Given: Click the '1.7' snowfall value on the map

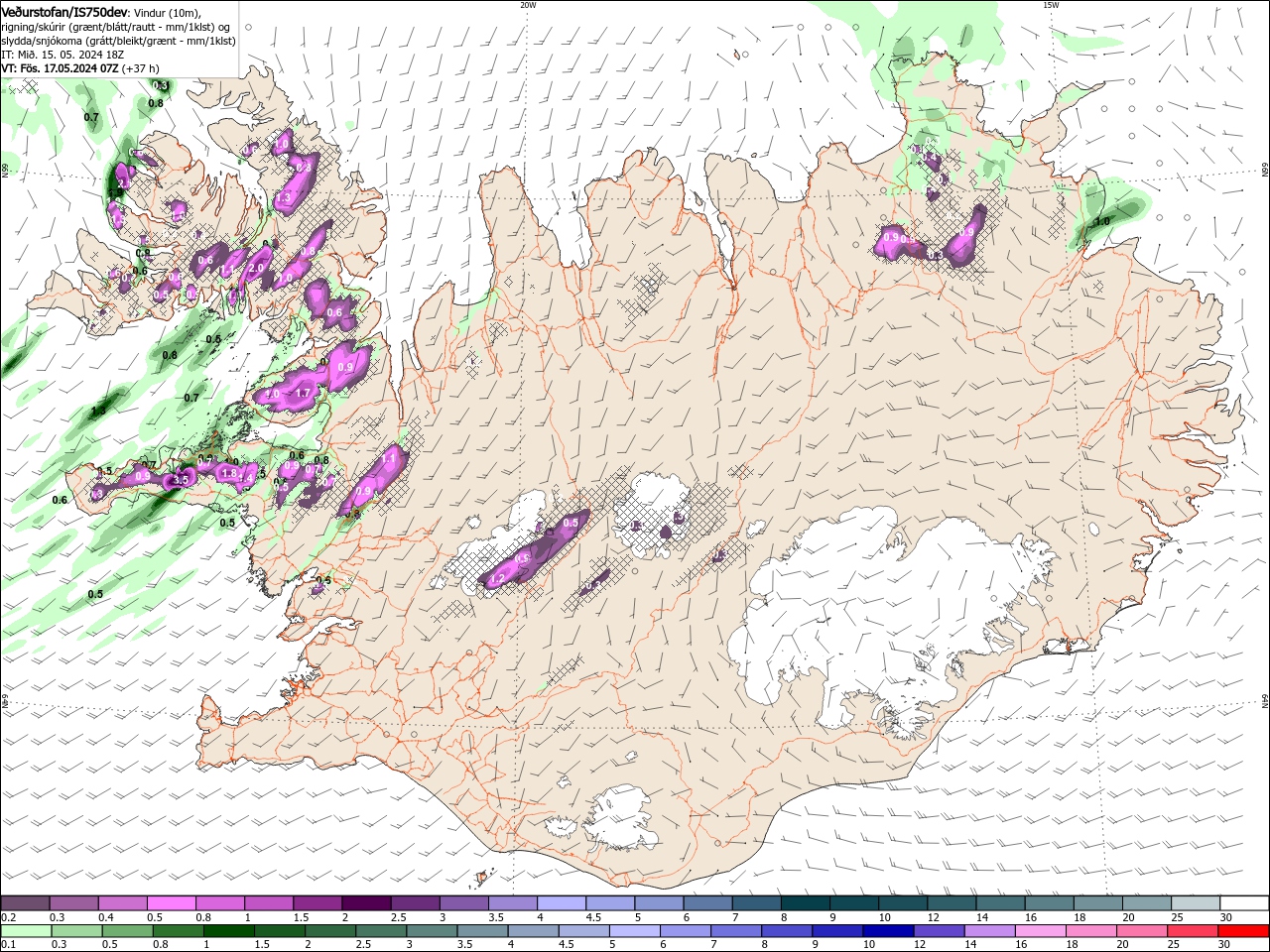Looking at the screenshot, I should pos(304,394).
